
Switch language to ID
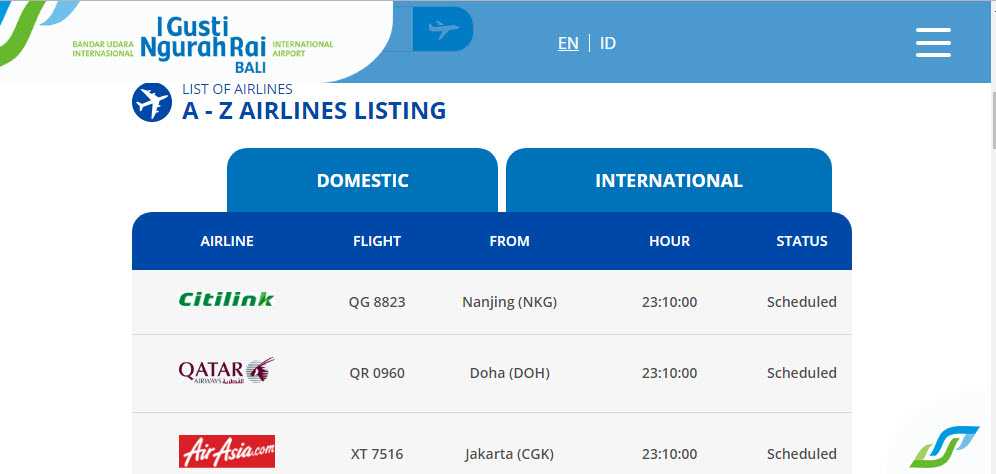pos(608,43)
